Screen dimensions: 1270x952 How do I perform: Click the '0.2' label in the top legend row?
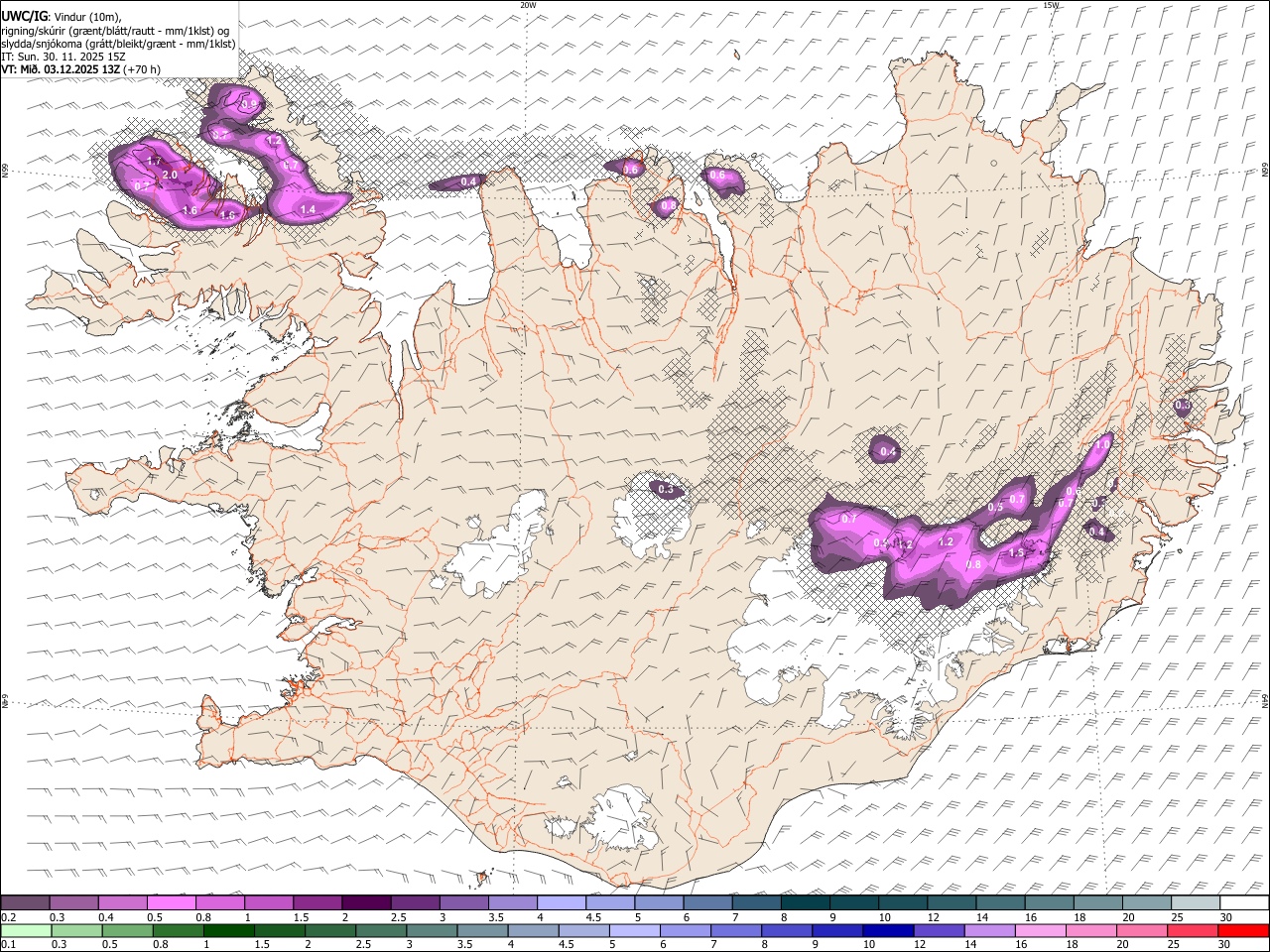7,917
